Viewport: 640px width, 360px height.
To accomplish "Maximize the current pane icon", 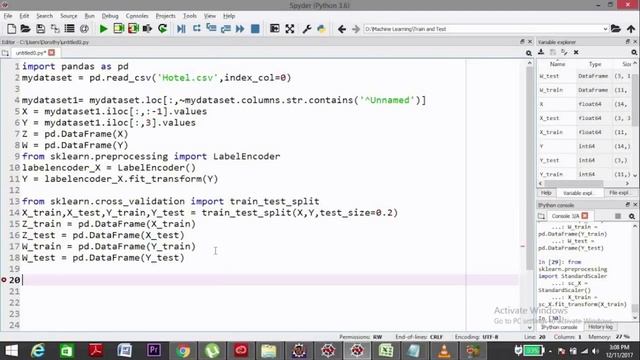I will pyautogui.click(x=275, y=29).
